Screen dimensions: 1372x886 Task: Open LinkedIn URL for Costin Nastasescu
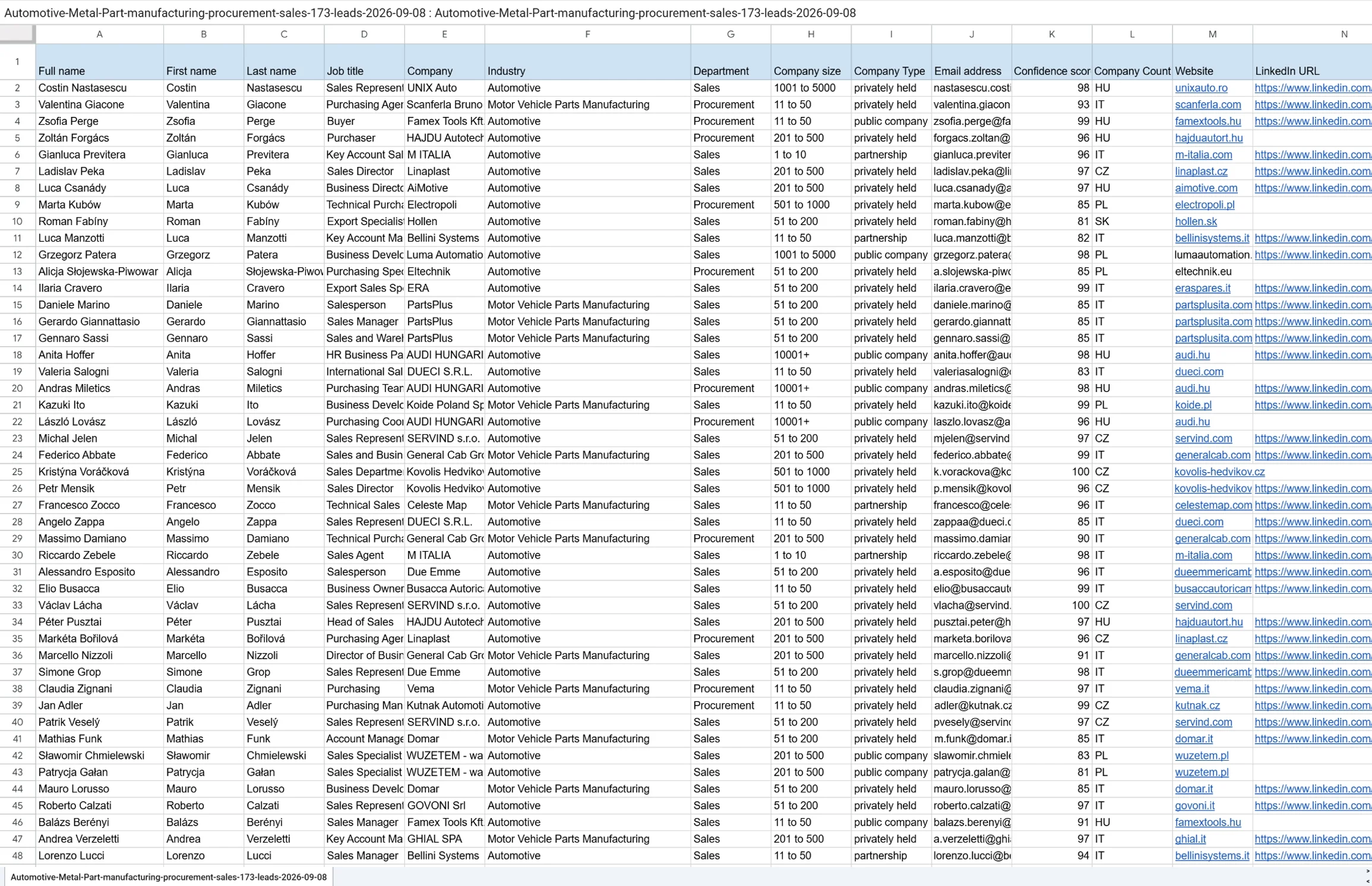1313,88
